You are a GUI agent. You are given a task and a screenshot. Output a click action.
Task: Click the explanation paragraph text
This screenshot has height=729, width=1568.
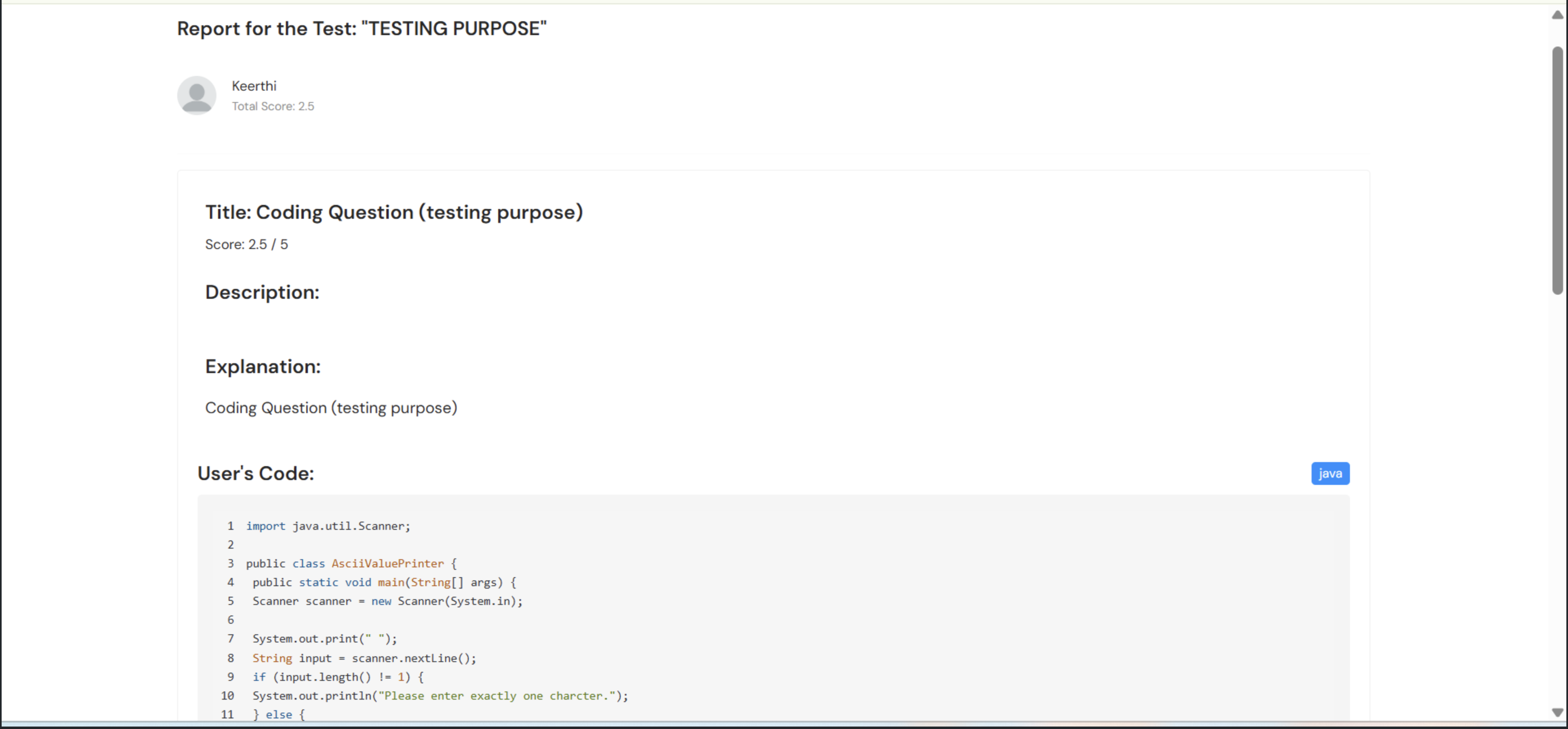331,408
